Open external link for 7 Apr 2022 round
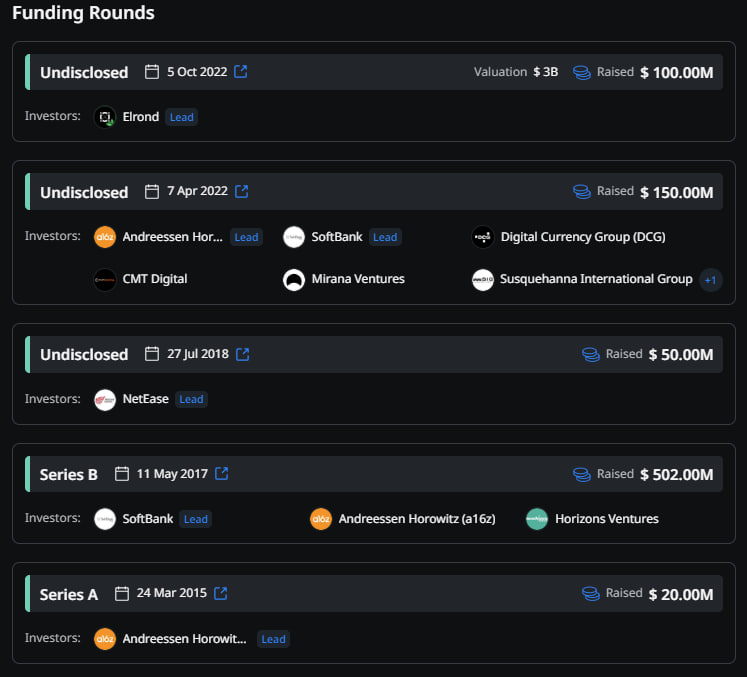 (242, 191)
